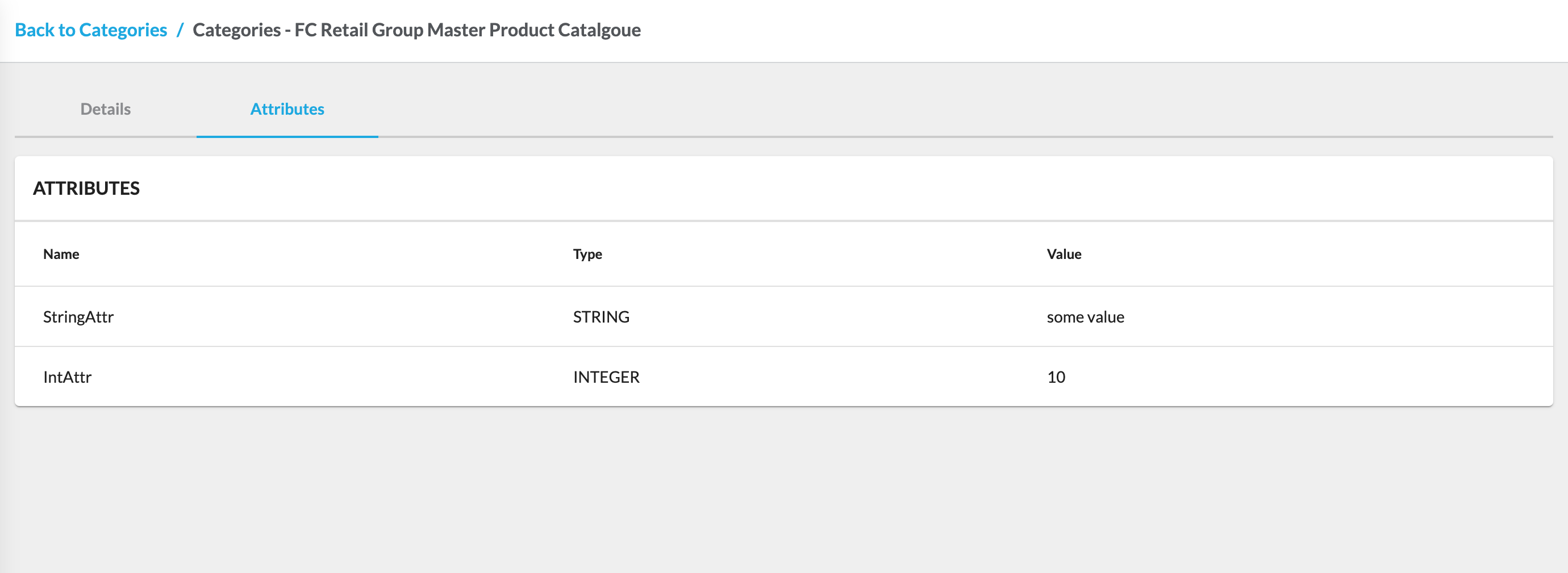
Task: Click the STRING type cell
Action: click(x=601, y=317)
